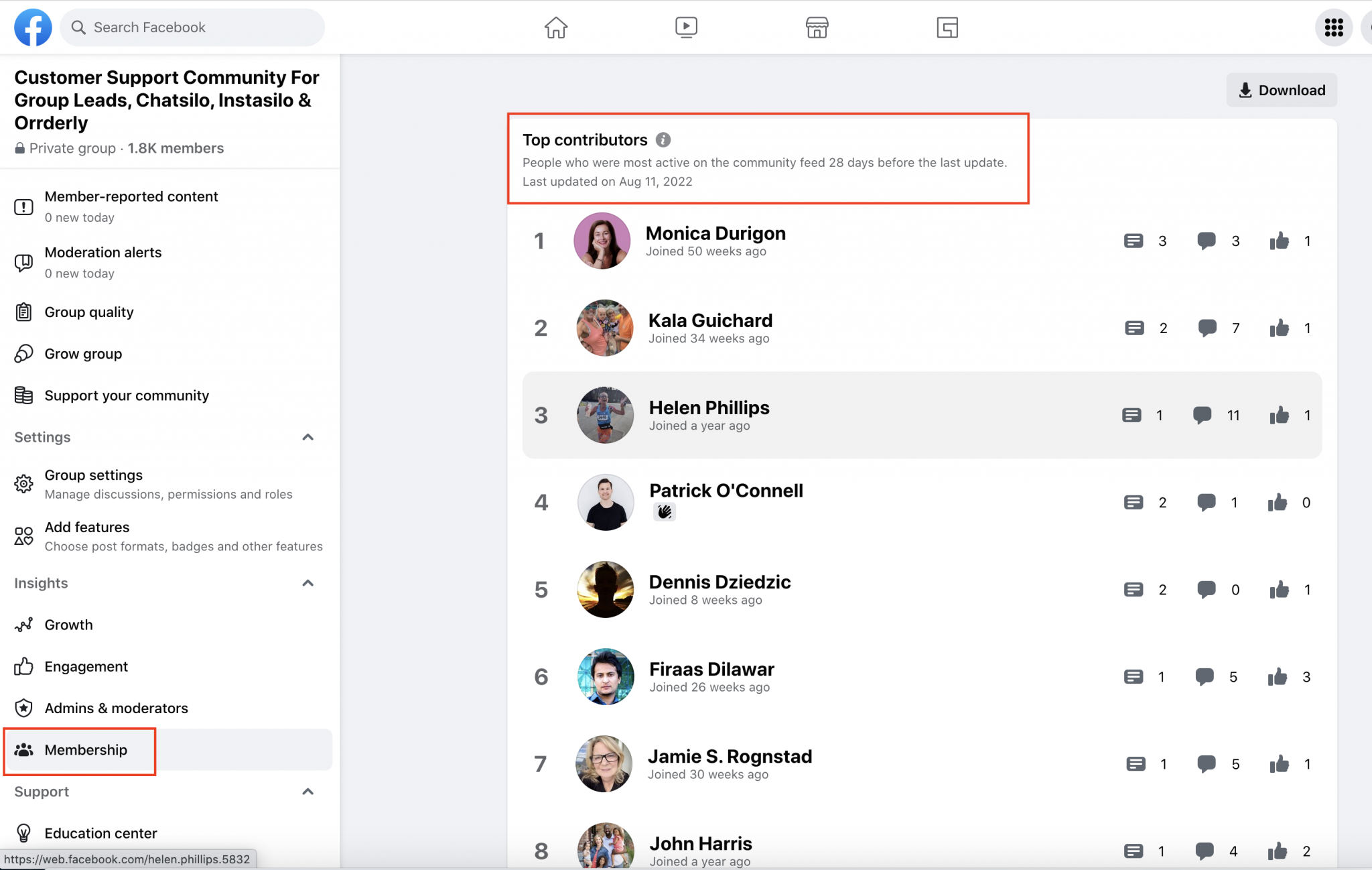This screenshot has width=1372, height=870.
Task: Open the apps grid menu icon
Action: [1333, 27]
